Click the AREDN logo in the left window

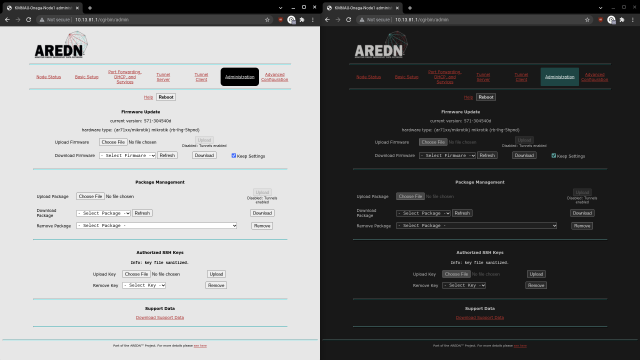pyautogui.click(x=61, y=45)
